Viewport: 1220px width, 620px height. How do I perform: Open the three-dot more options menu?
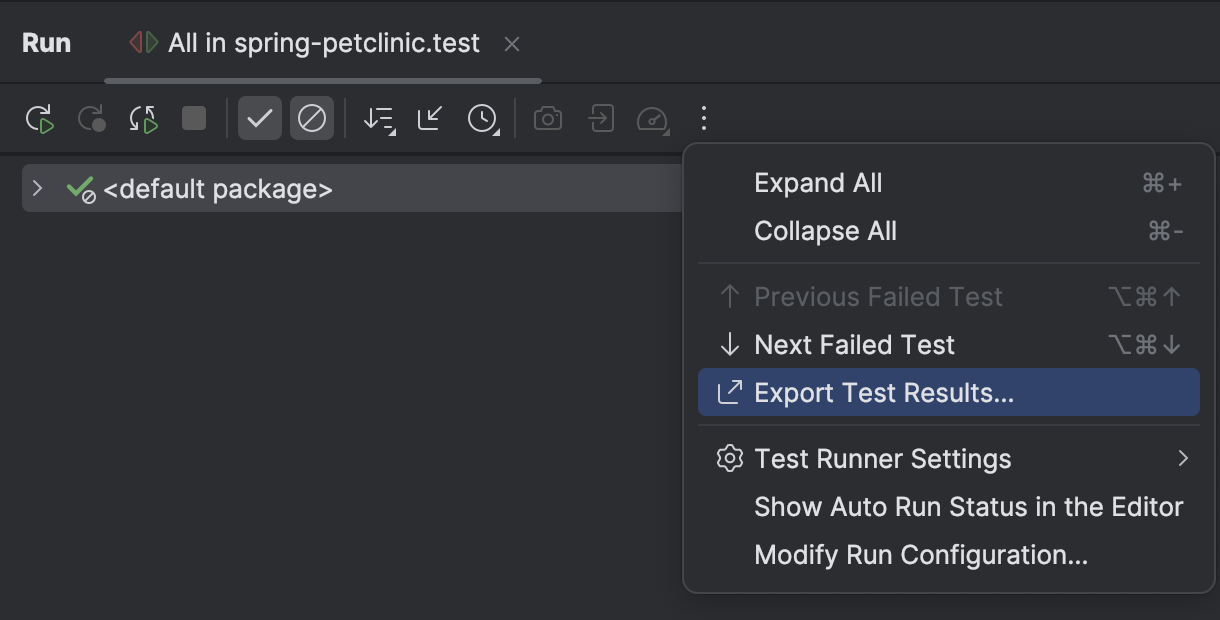click(x=704, y=118)
